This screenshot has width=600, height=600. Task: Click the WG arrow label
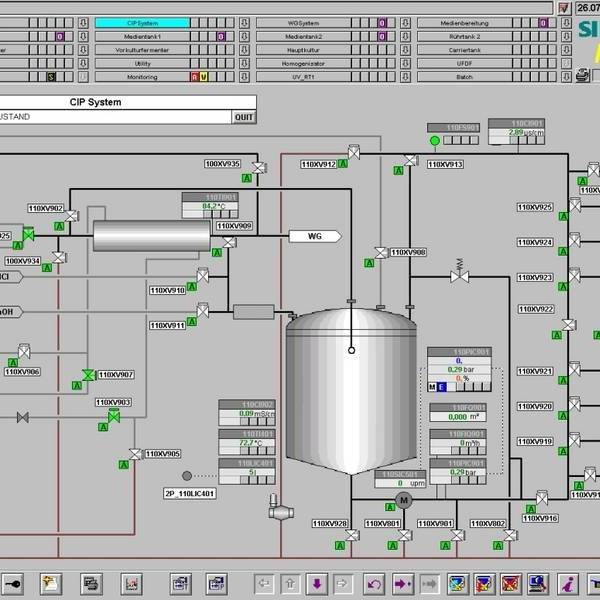314,236
